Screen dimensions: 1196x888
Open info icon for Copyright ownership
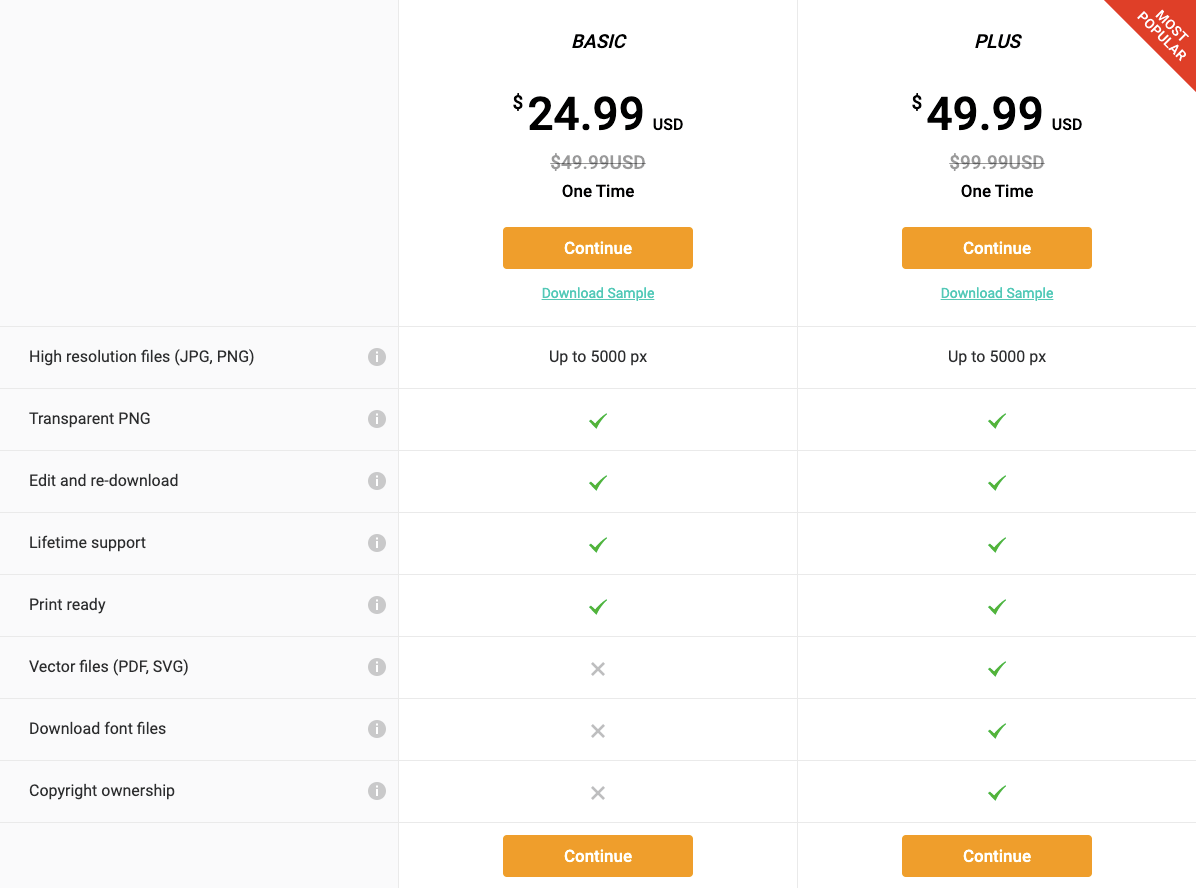(x=377, y=791)
